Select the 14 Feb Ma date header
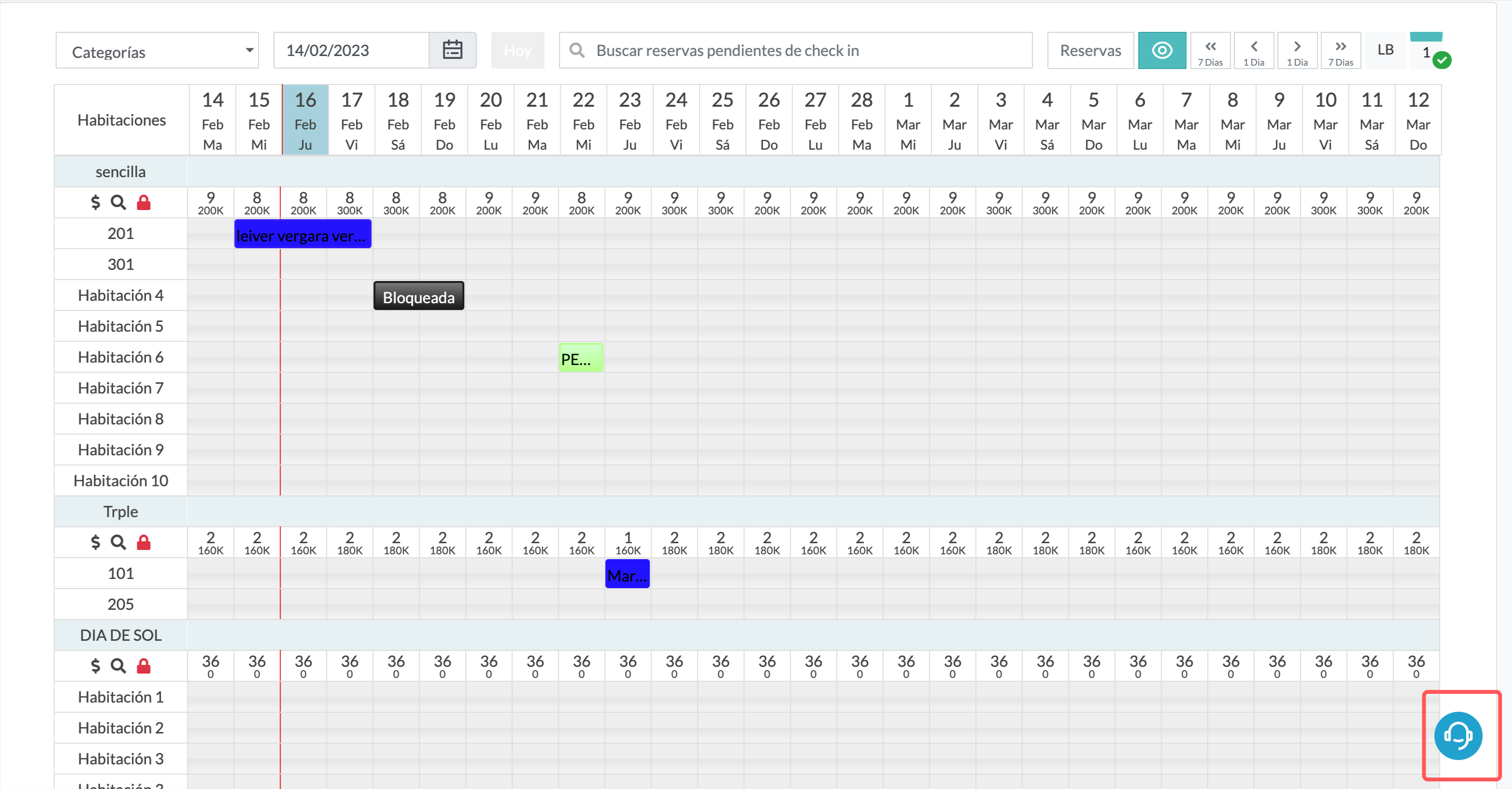The image size is (1512, 789). (x=213, y=120)
